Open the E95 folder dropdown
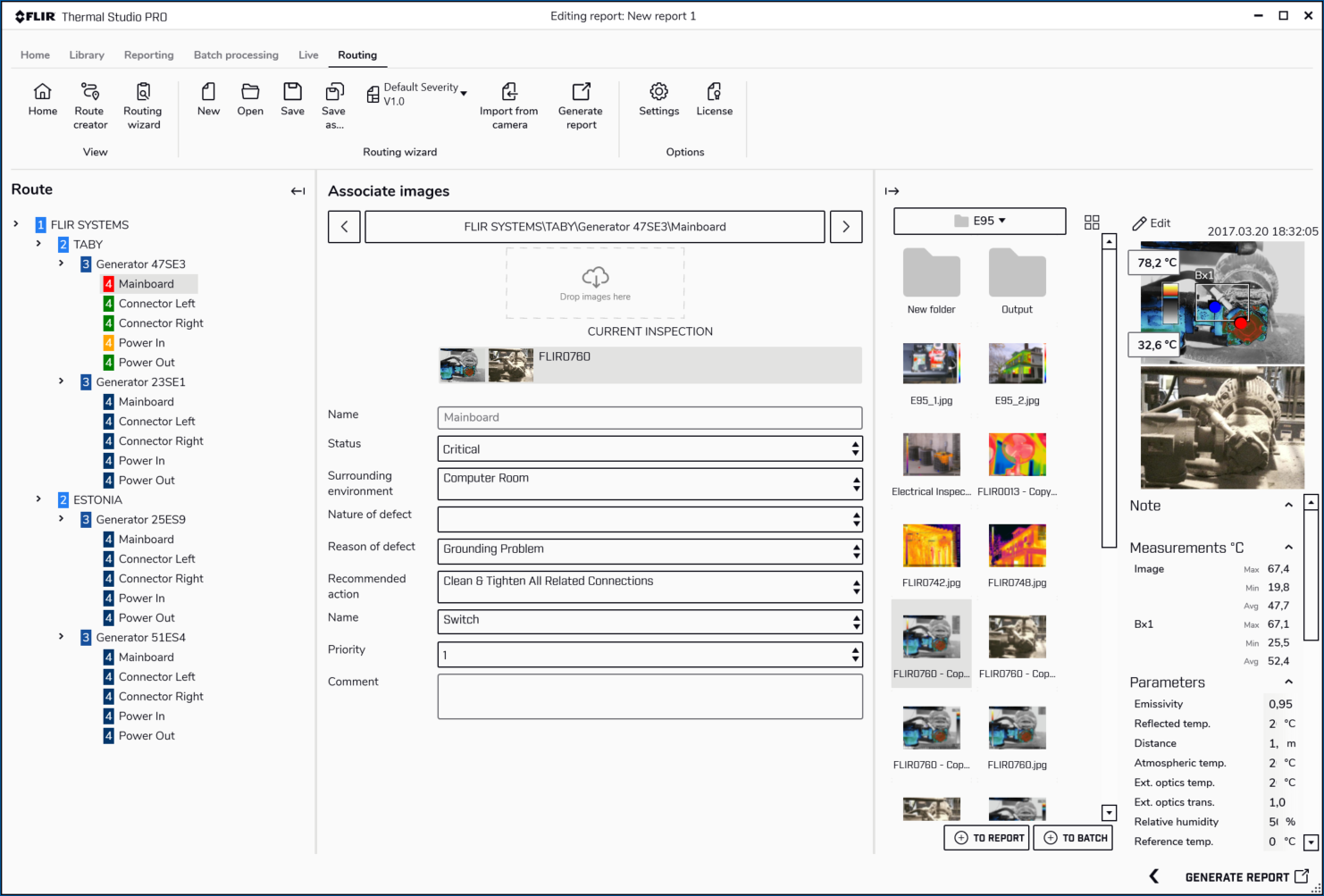This screenshot has width=1324, height=896. point(979,221)
